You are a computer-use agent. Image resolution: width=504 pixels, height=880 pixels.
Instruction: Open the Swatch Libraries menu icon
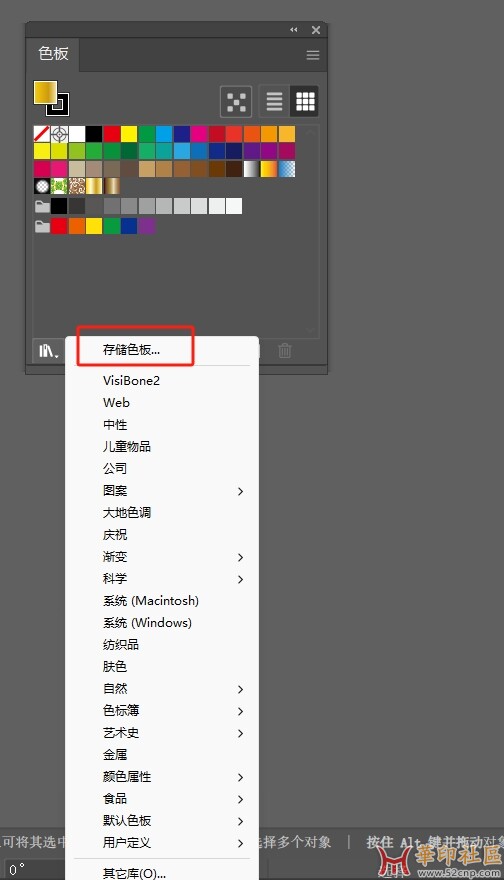point(49,351)
